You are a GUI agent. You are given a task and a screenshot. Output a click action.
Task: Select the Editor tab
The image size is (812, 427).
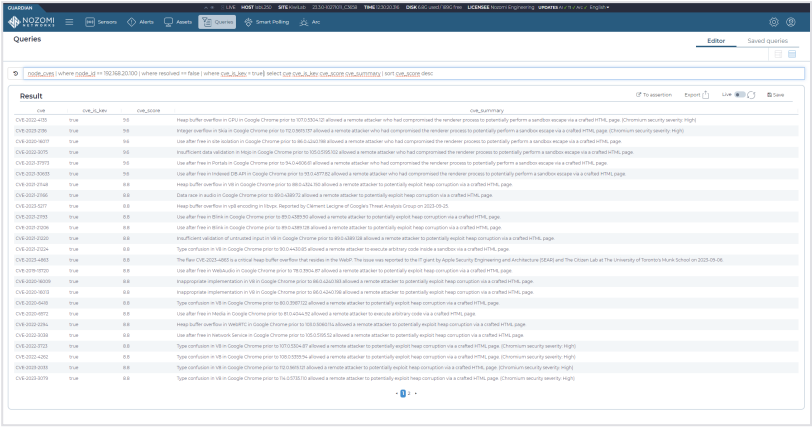click(x=715, y=40)
